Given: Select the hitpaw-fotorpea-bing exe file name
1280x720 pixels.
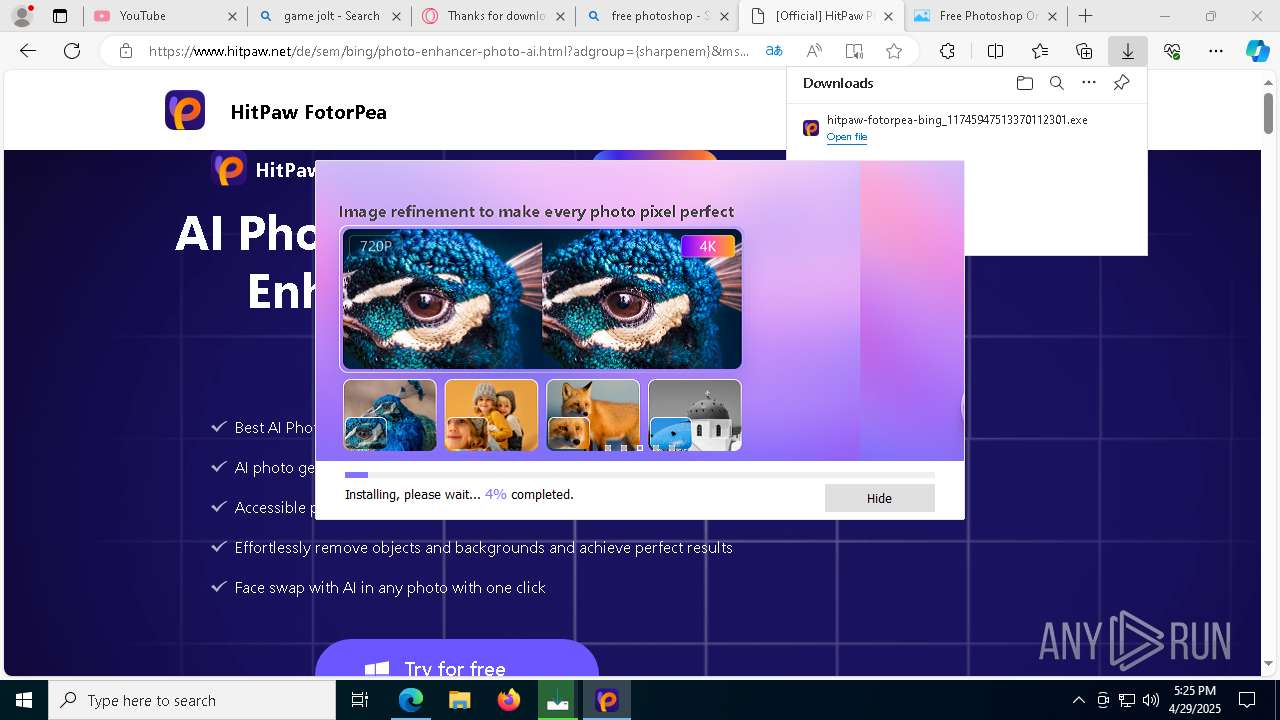Looking at the screenshot, I should tap(957, 120).
